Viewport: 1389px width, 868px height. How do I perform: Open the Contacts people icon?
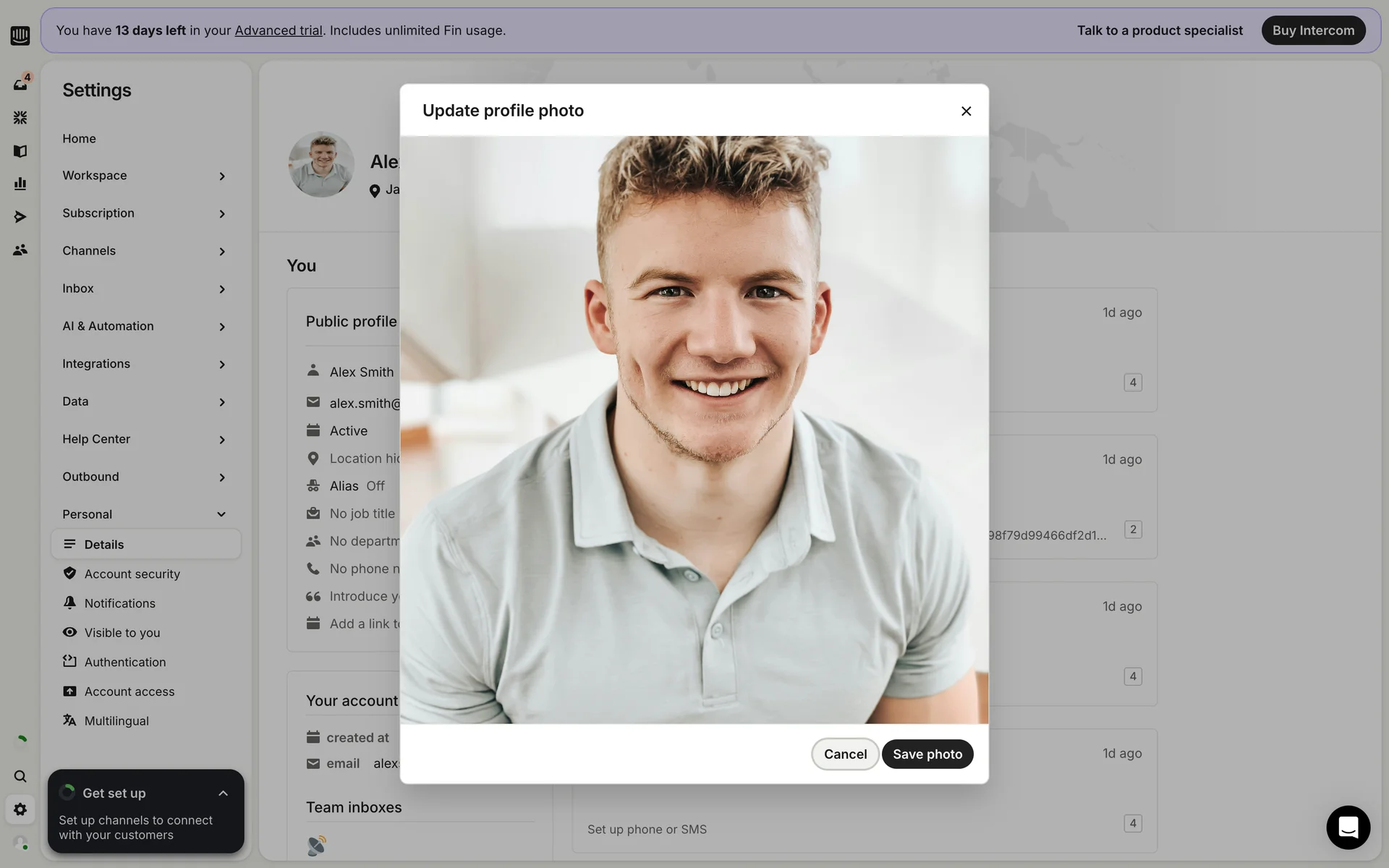point(20,250)
